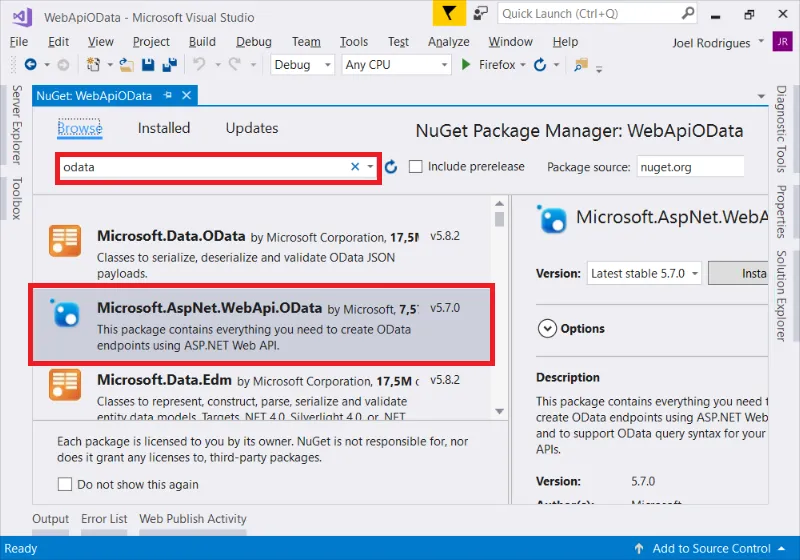
Task: Open the Any CPU platform dropdown
Action: [x=396, y=65]
